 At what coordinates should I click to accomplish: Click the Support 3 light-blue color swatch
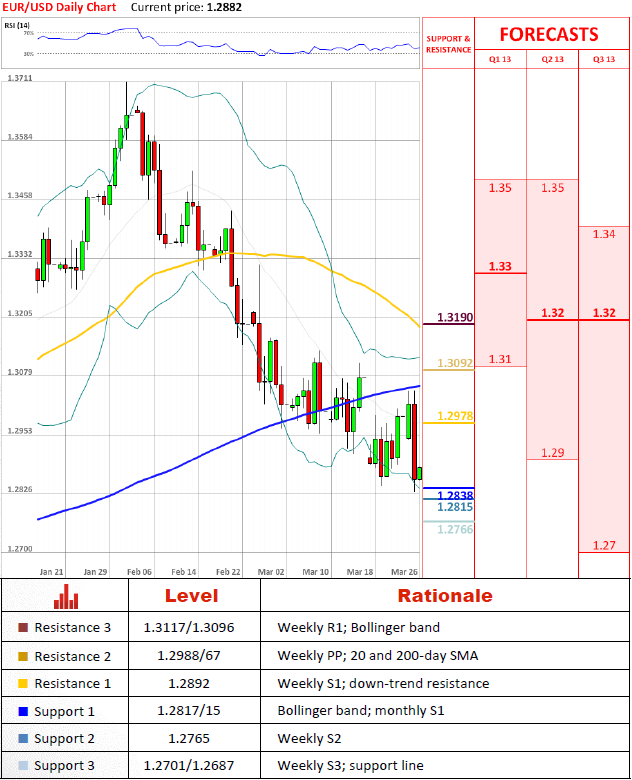click(x=23, y=765)
